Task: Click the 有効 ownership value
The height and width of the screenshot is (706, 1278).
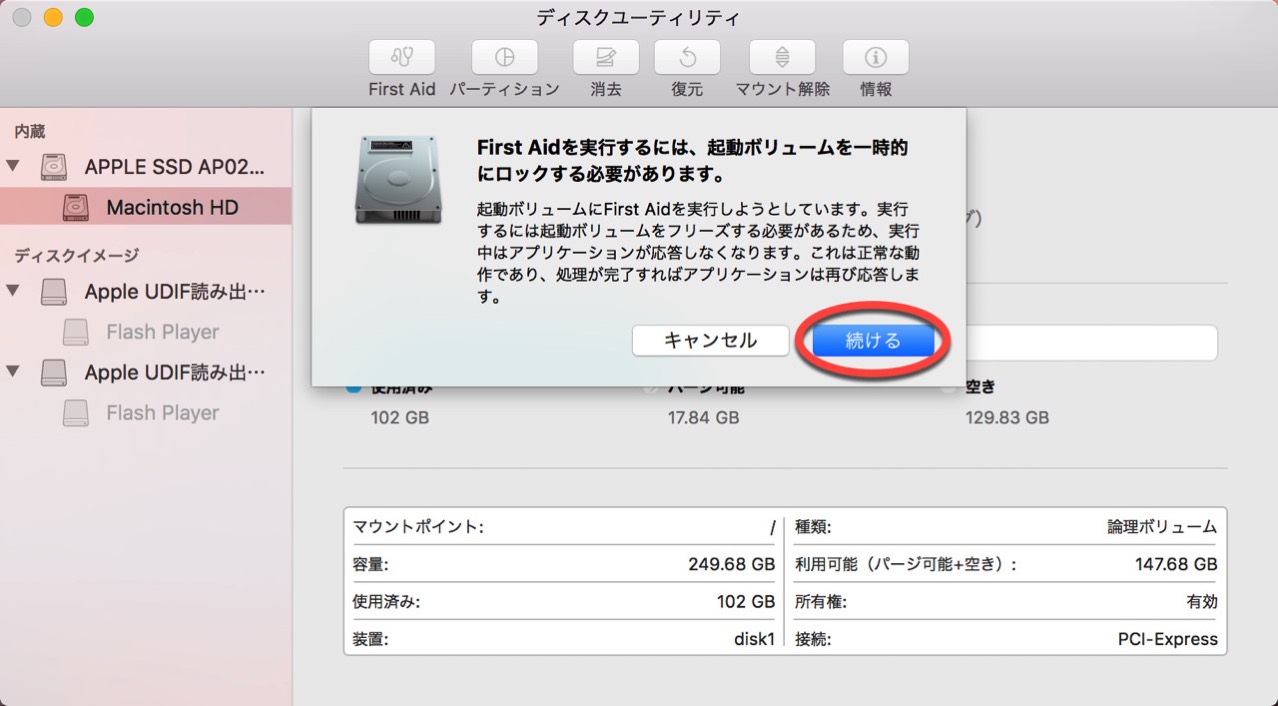Action: pos(1202,602)
